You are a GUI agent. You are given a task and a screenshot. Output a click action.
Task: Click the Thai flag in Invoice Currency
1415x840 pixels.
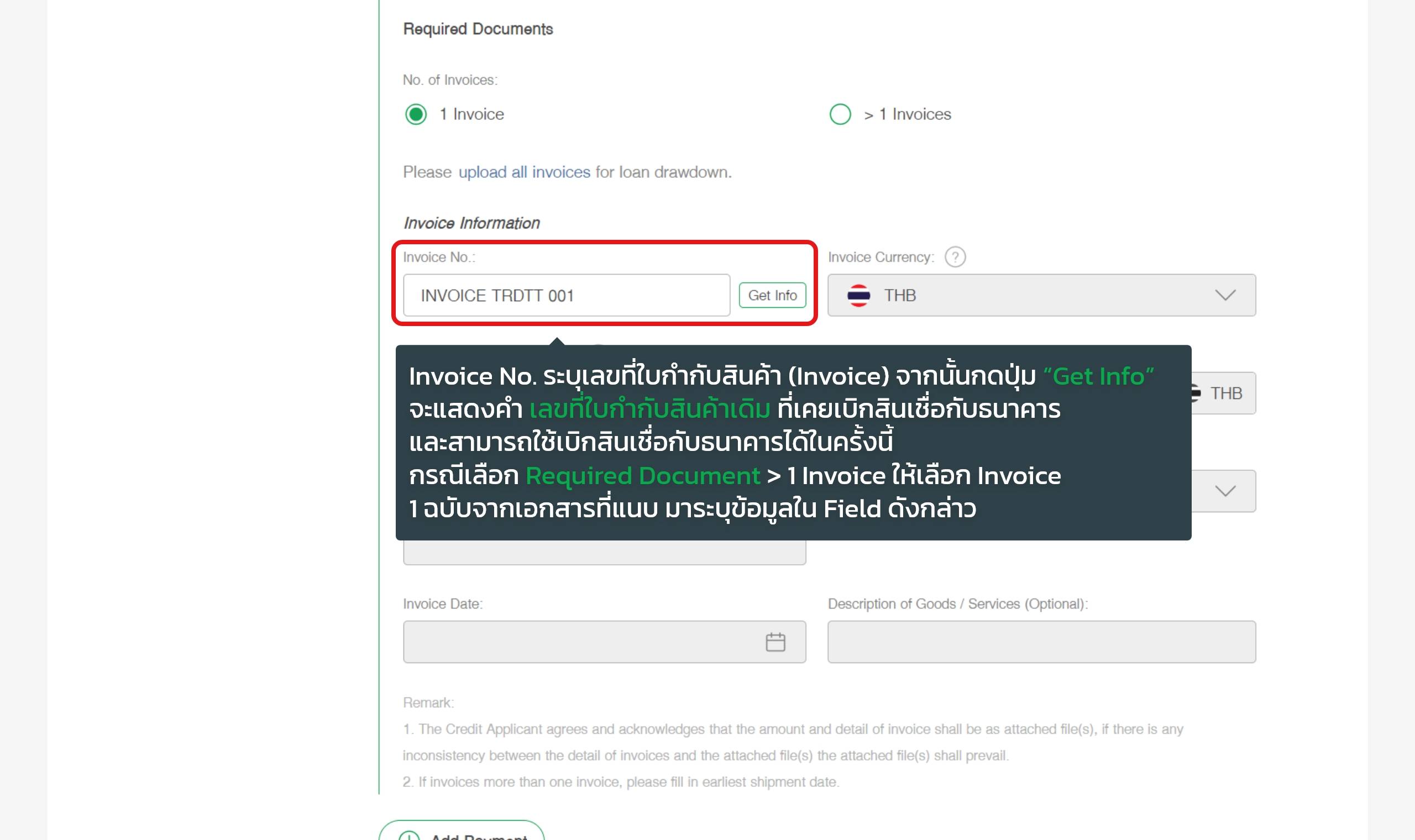click(x=858, y=296)
